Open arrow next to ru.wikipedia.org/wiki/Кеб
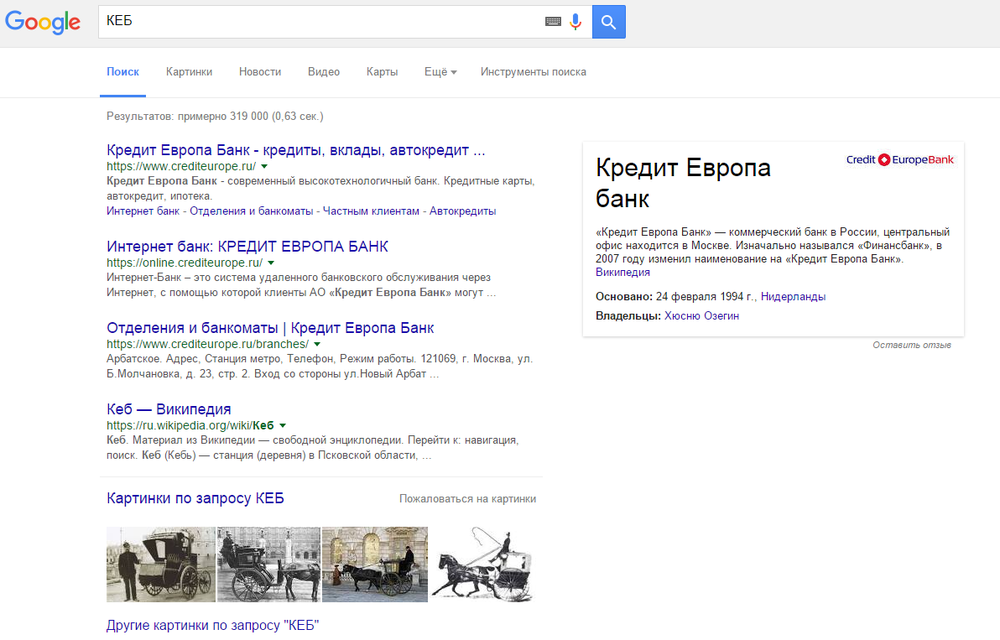 coord(283,425)
